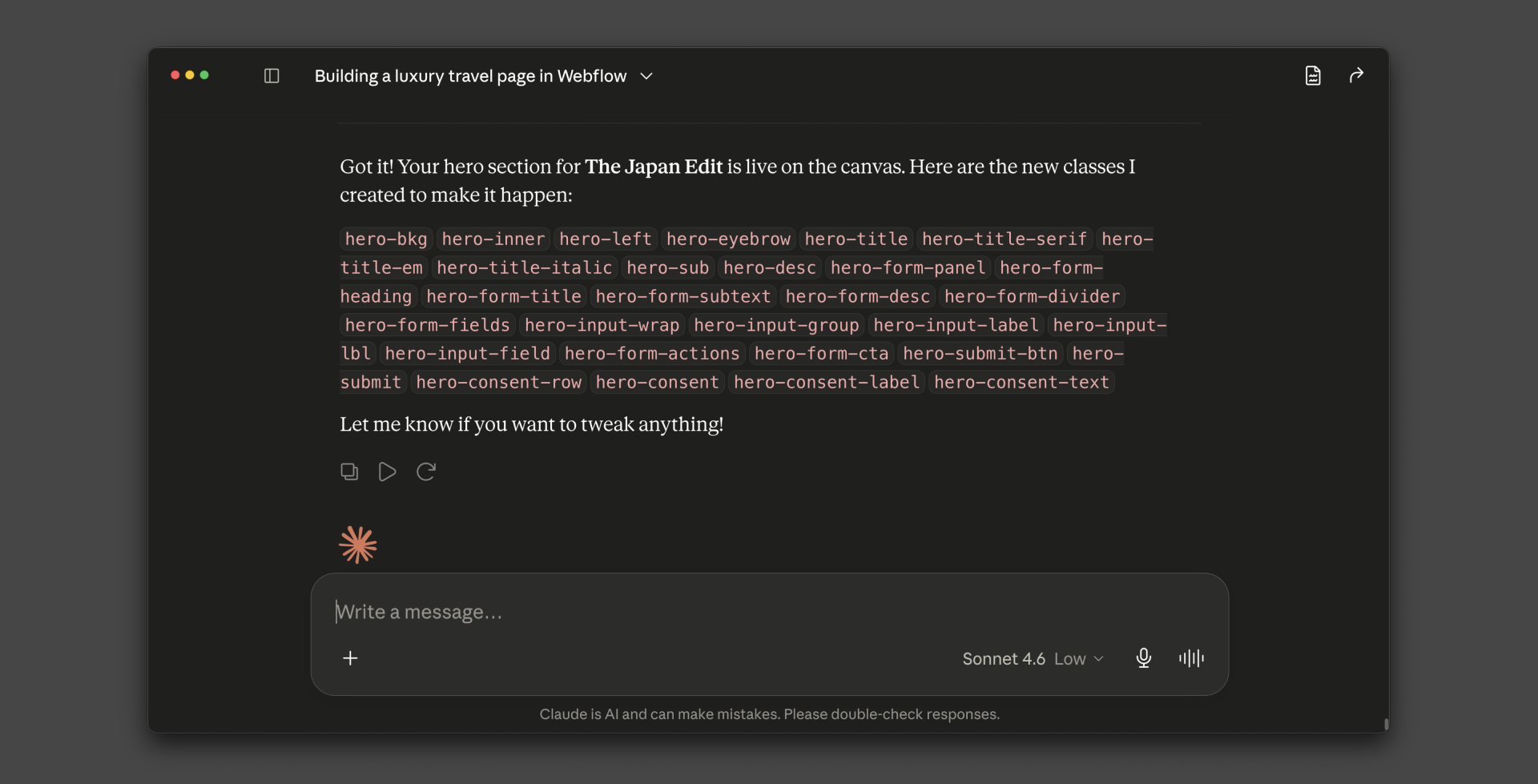Focus the 'Write a message' input

pos(769,612)
